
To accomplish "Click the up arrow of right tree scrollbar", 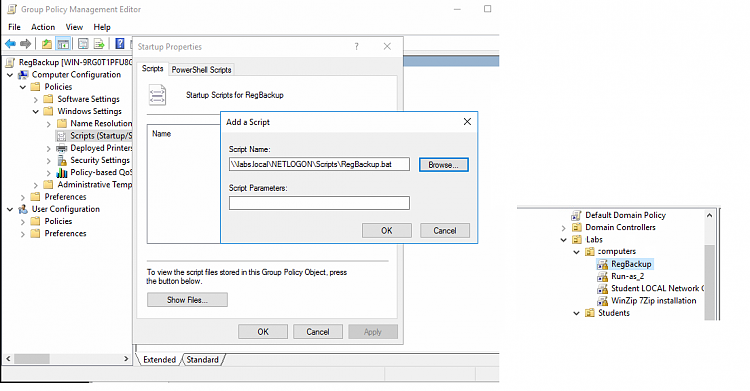I will point(709,215).
